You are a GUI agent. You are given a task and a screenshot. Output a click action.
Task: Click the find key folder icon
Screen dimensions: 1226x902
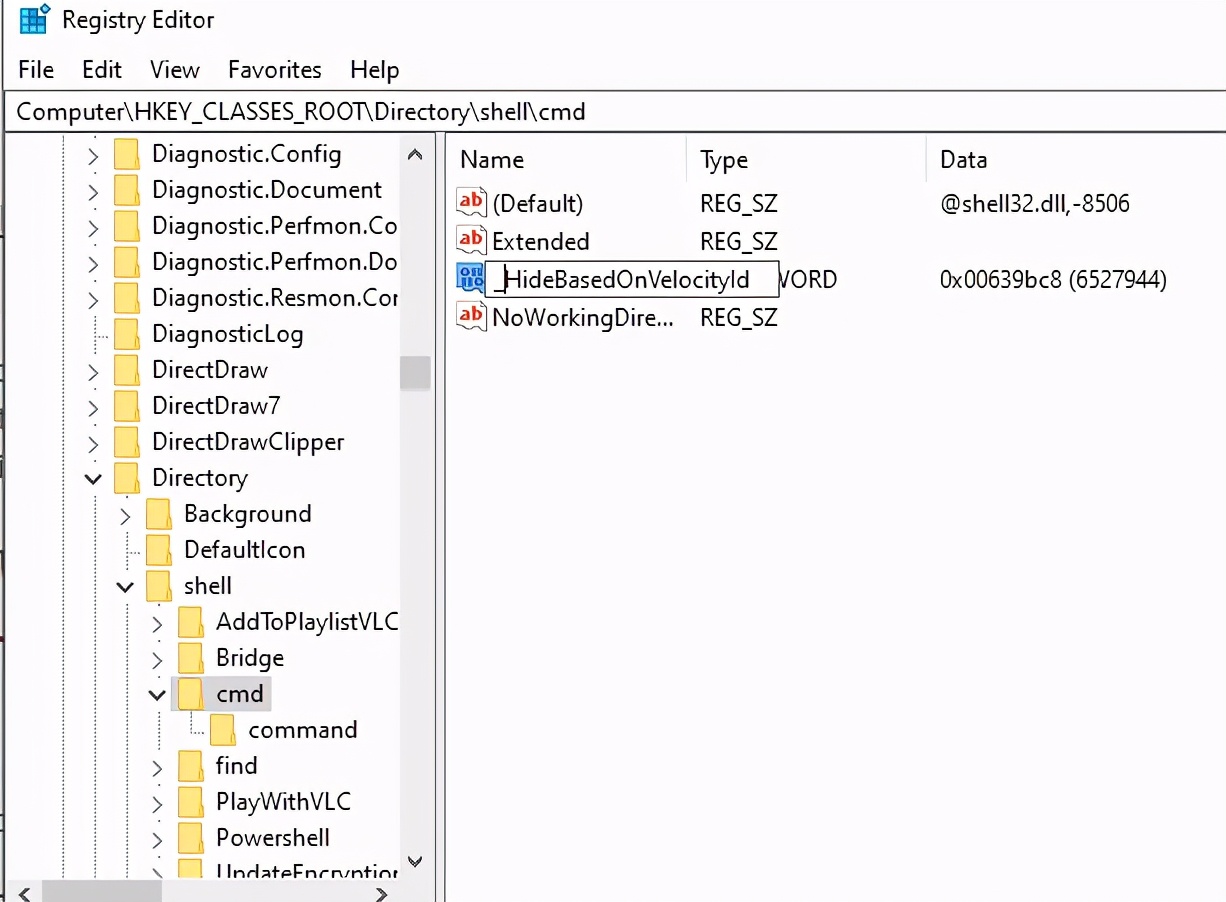191,765
